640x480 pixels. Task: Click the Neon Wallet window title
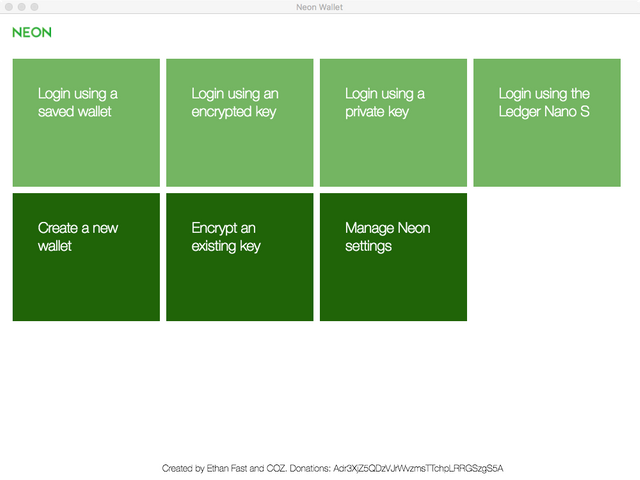319,7
